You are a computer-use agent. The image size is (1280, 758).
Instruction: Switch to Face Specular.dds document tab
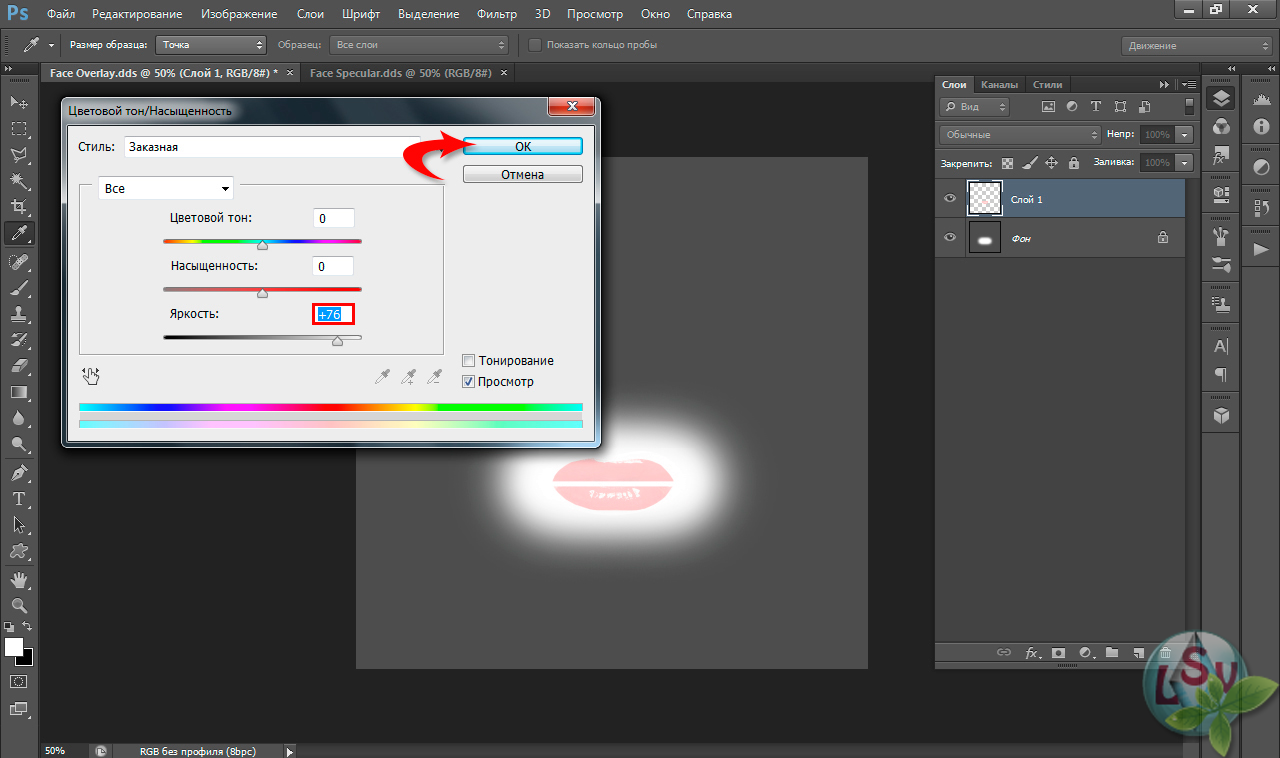[x=408, y=73]
